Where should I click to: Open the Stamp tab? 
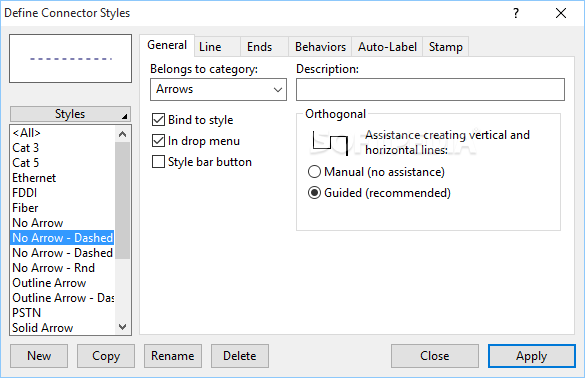445,47
